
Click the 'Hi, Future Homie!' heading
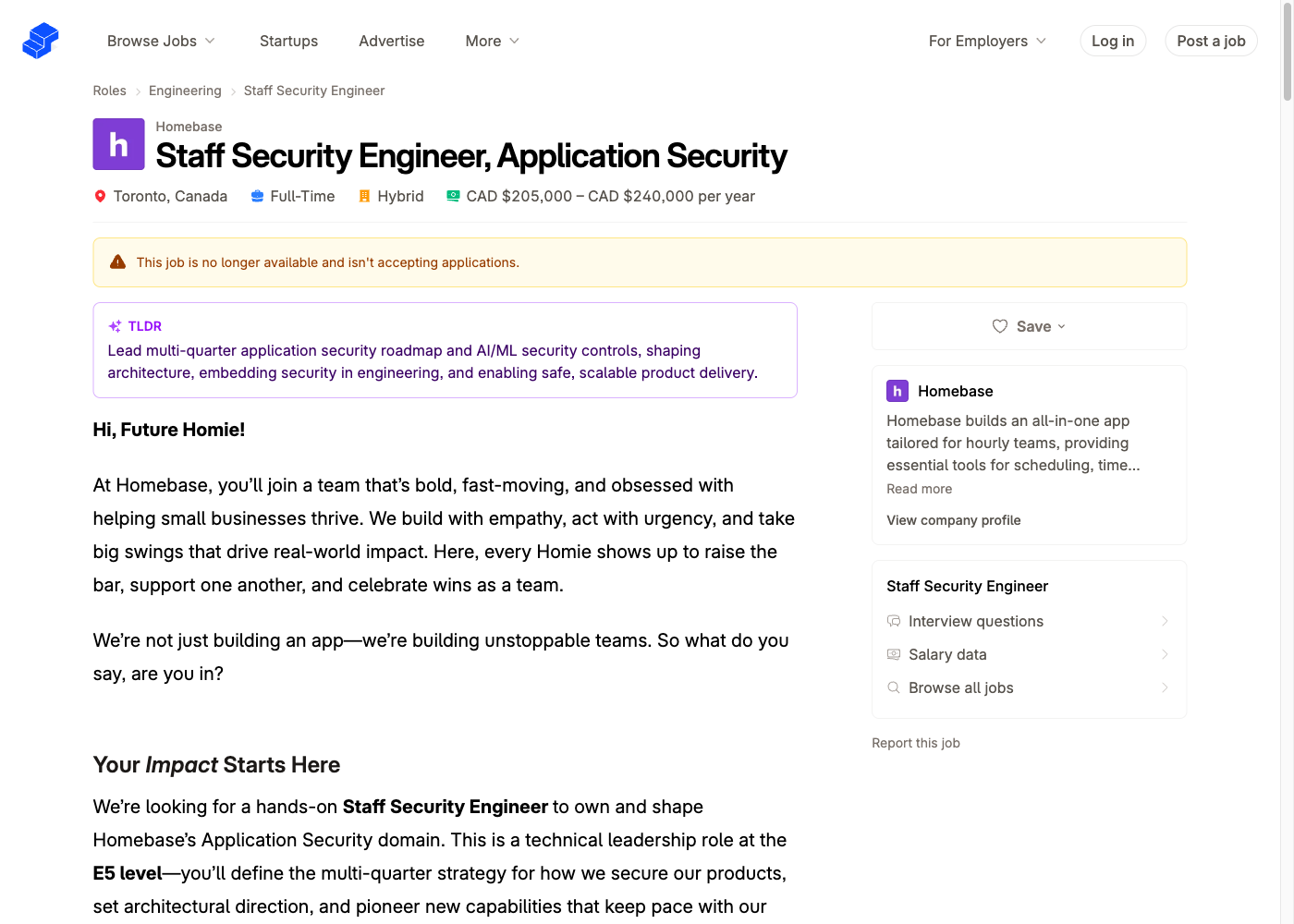[169, 430]
